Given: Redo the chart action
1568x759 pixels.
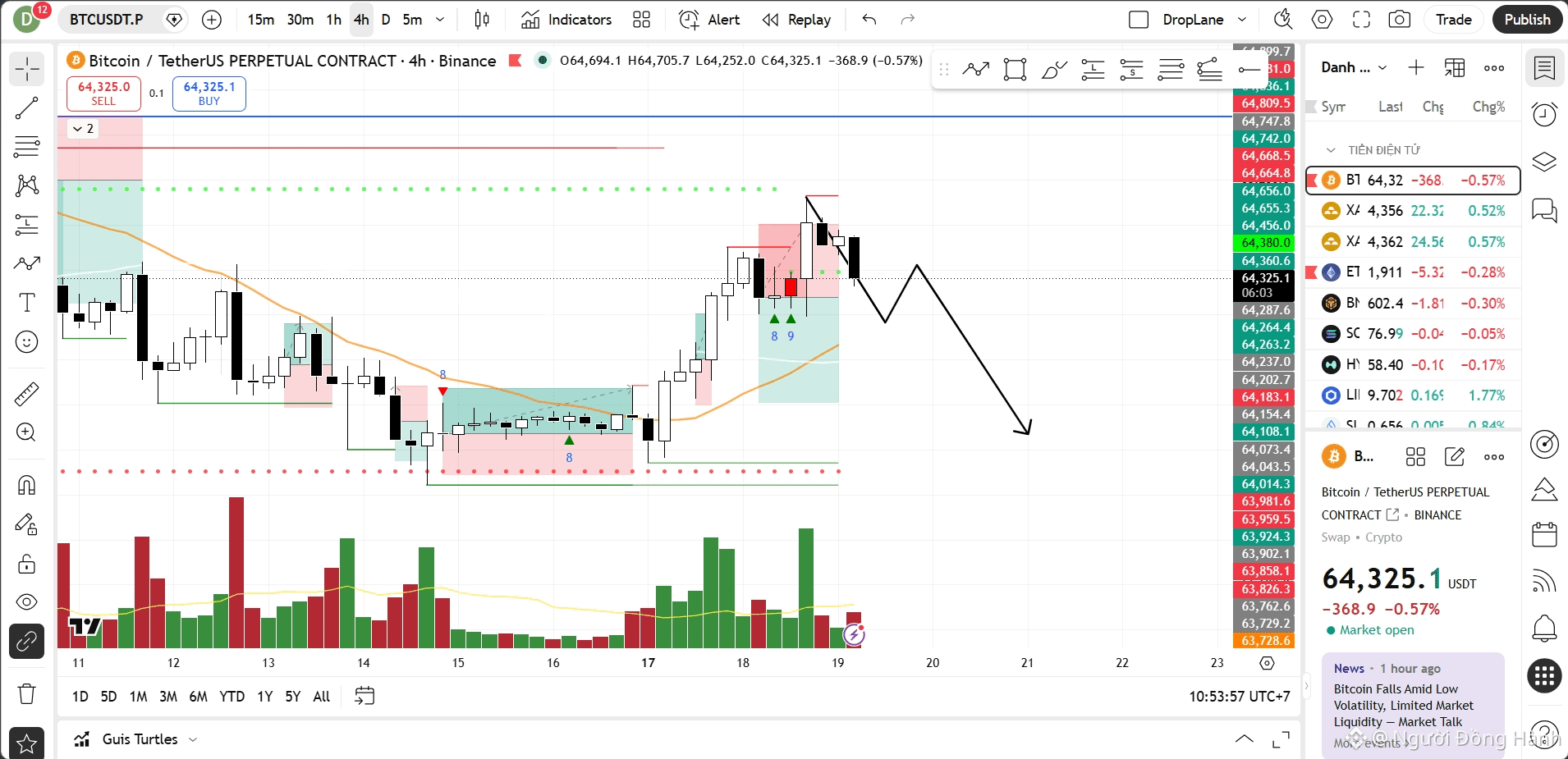Looking at the screenshot, I should (x=907, y=20).
